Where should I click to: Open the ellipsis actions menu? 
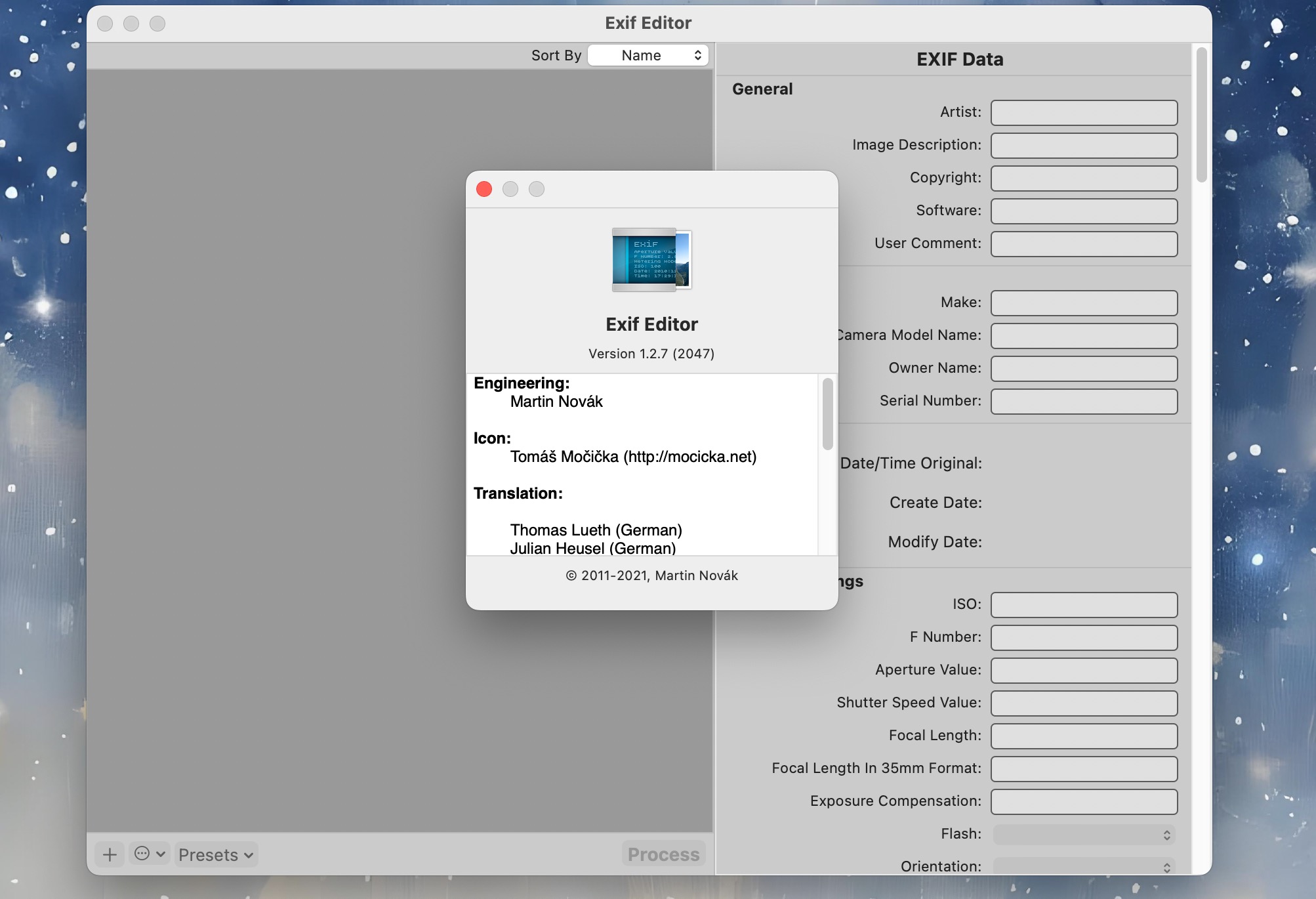click(x=150, y=854)
